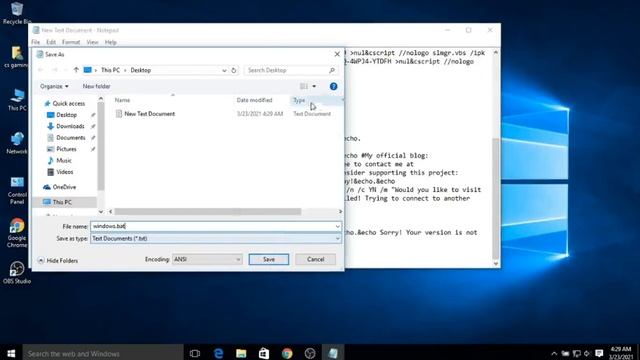
Task: Click the Search the web and Windows box
Action: click(x=103, y=353)
